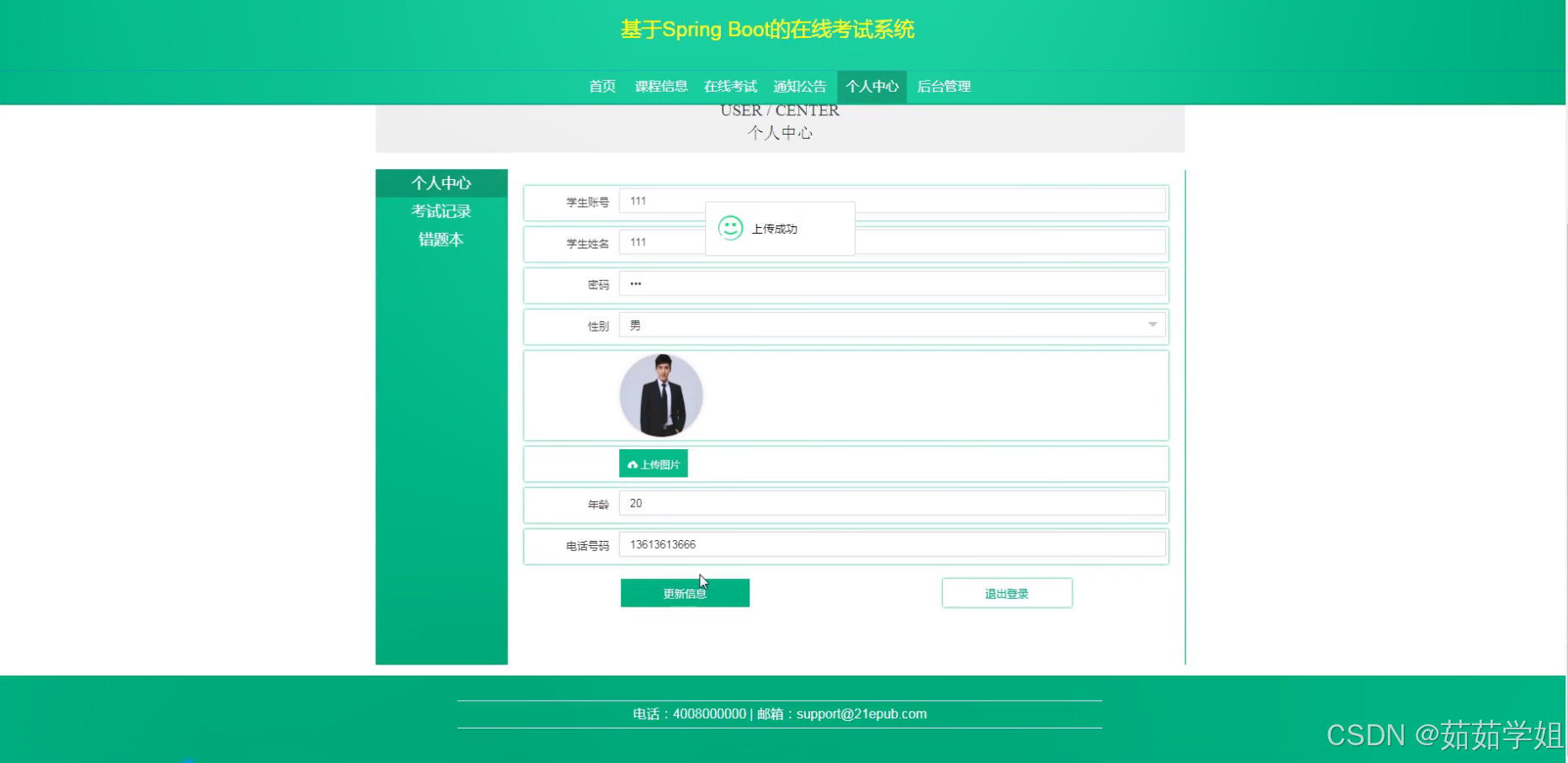This screenshot has height=763, width=1568.
Task: Click the dropdown arrow next to 男
Action: [1152, 325]
